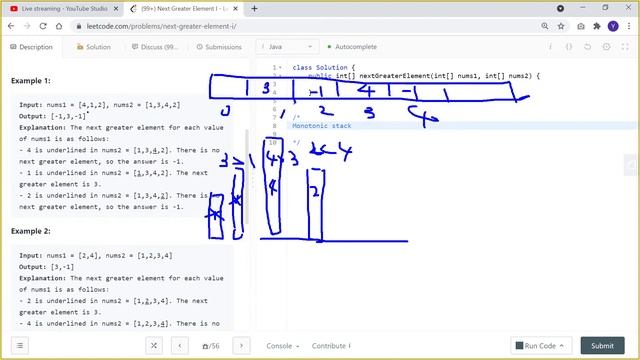The height and width of the screenshot is (360, 640).
Task: Open the editor info icon
Action: pos(550,47)
